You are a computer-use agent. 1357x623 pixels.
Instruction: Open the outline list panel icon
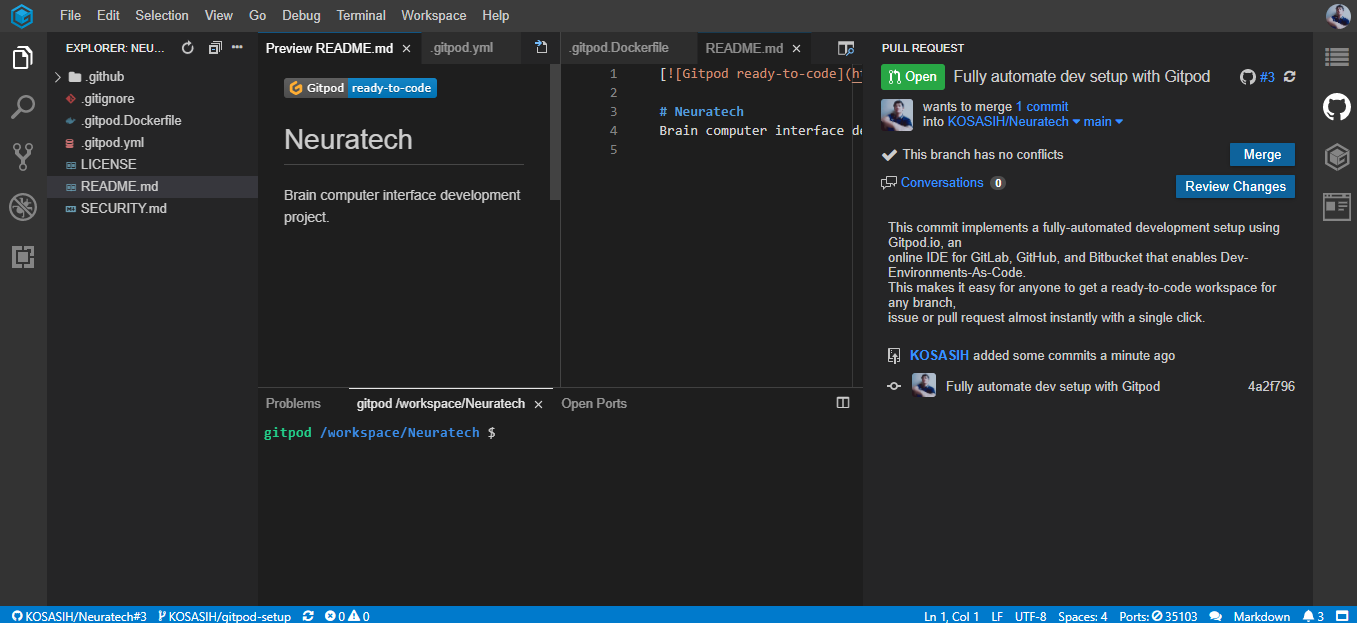1336,57
